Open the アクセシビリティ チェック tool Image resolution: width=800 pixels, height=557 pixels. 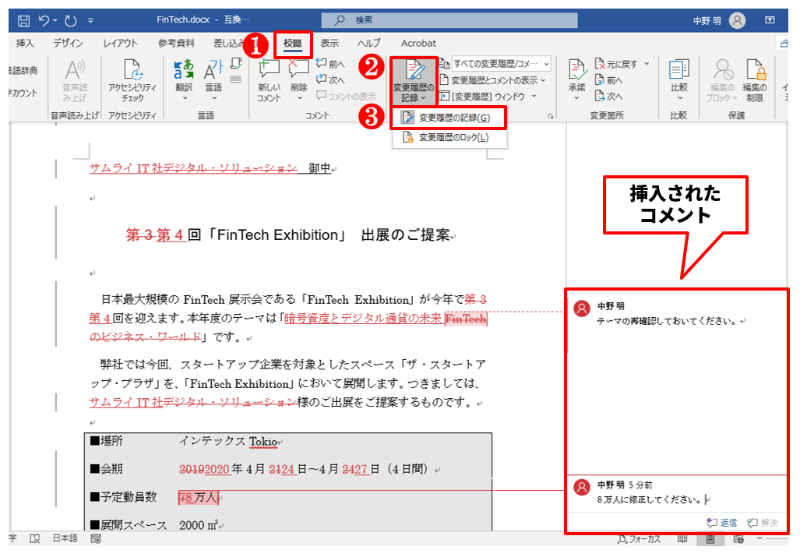[132, 80]
